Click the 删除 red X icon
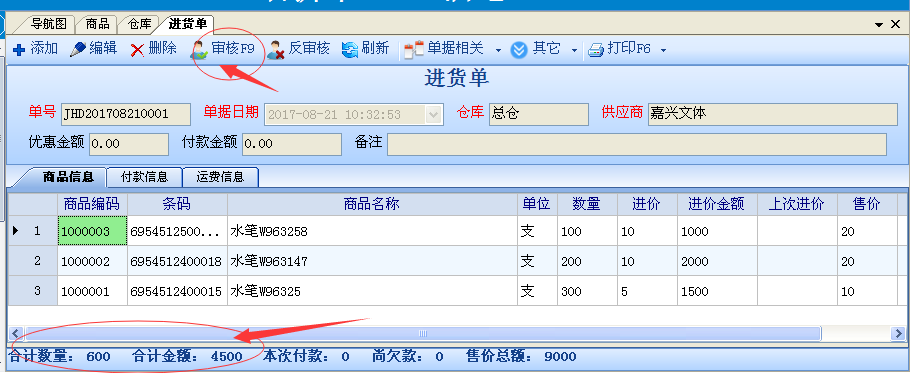910x373 pixels. pos(137,50)
